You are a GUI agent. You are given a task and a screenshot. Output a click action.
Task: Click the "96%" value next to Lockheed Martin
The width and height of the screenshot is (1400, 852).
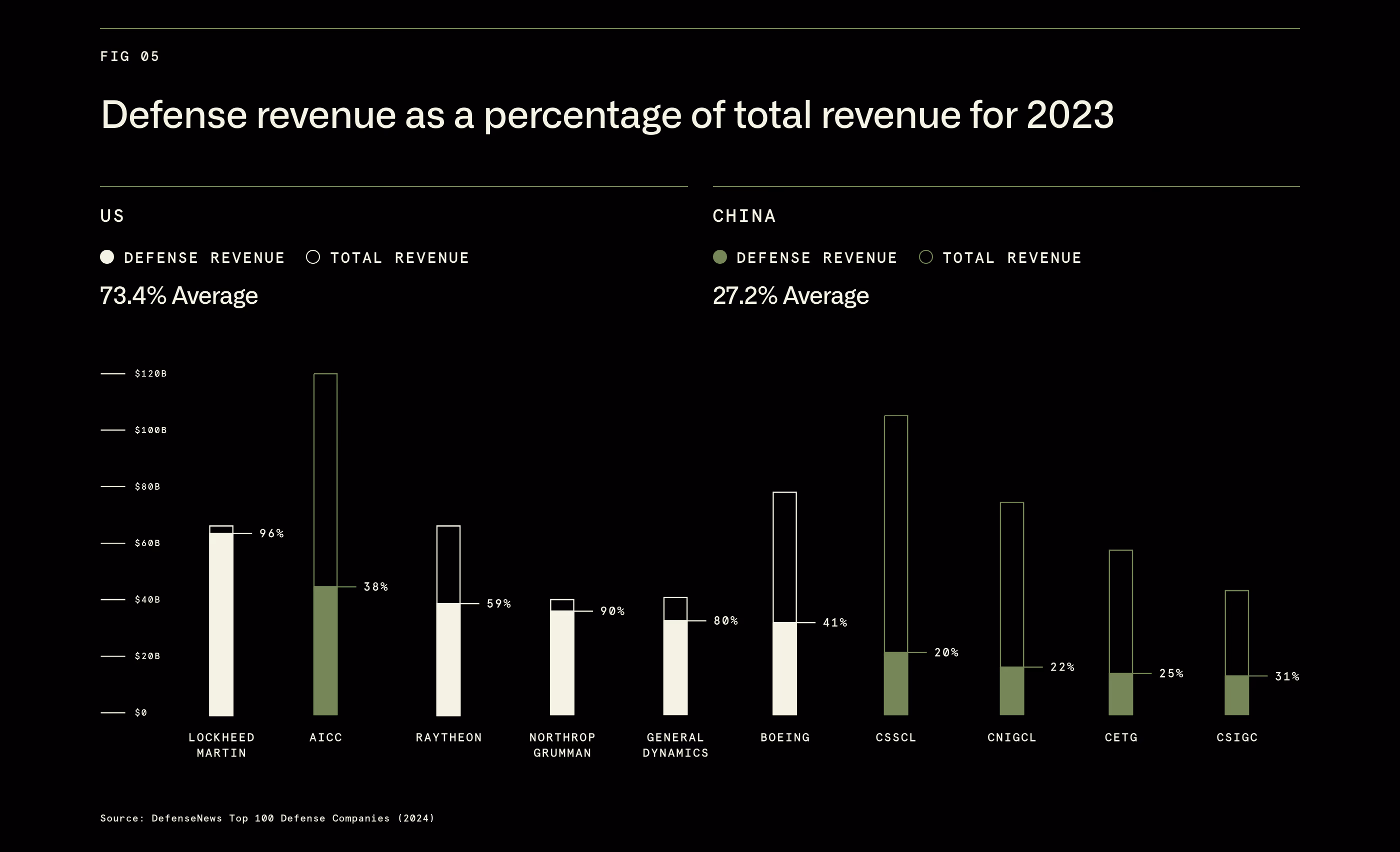tap(271, 533)
